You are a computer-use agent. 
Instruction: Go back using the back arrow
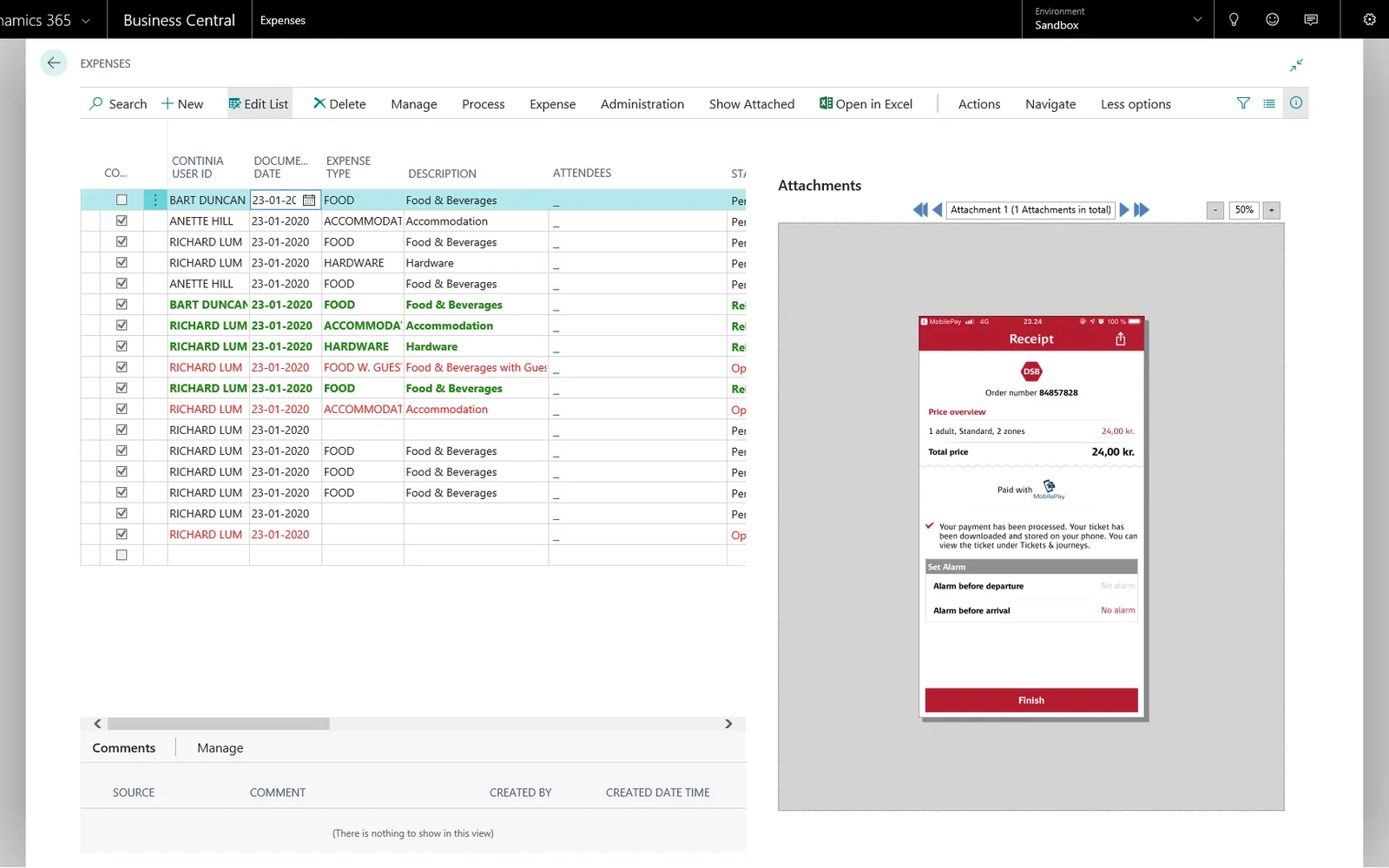tap(54, 63)
